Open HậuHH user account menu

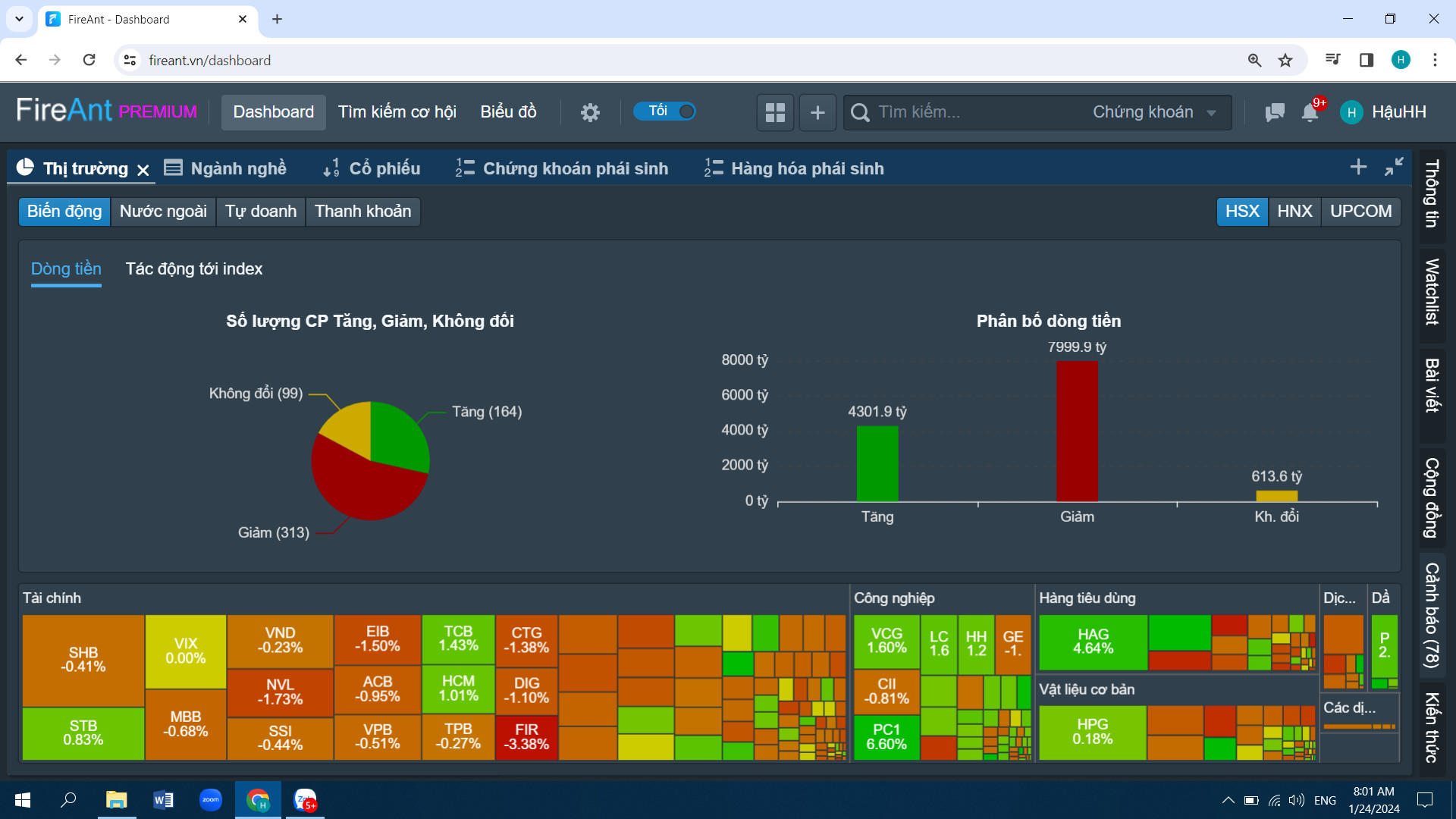(x=1384, y=112)
